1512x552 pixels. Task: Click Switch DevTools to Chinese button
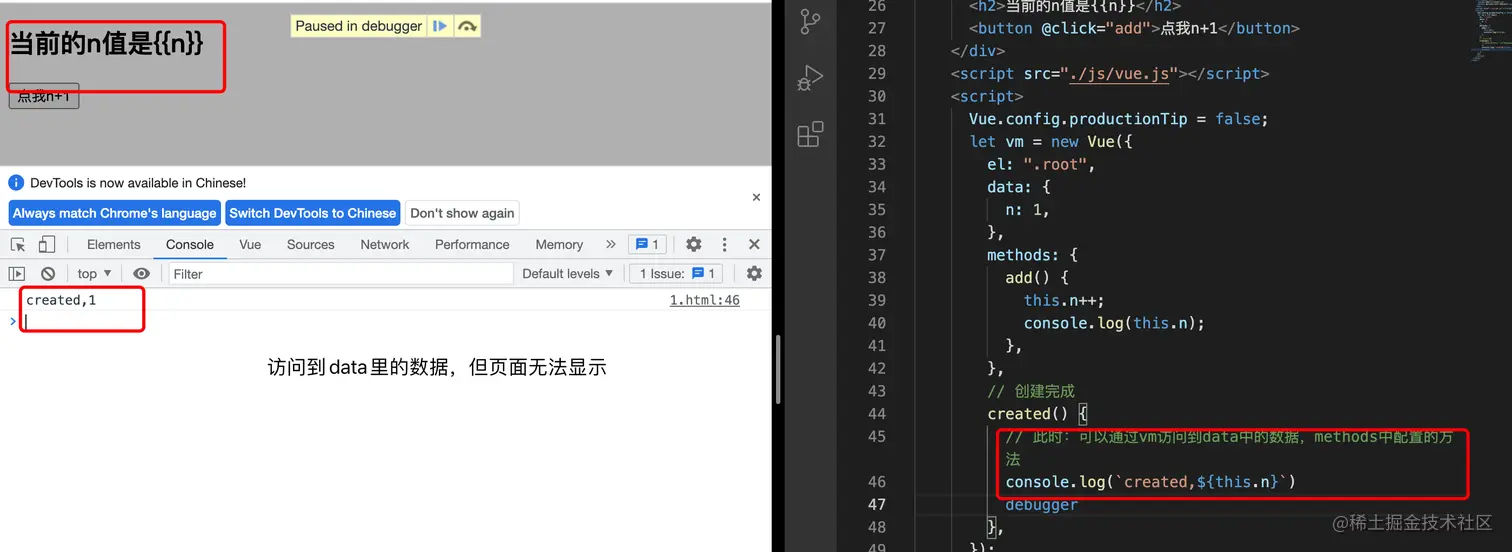[x=312, y=213]
